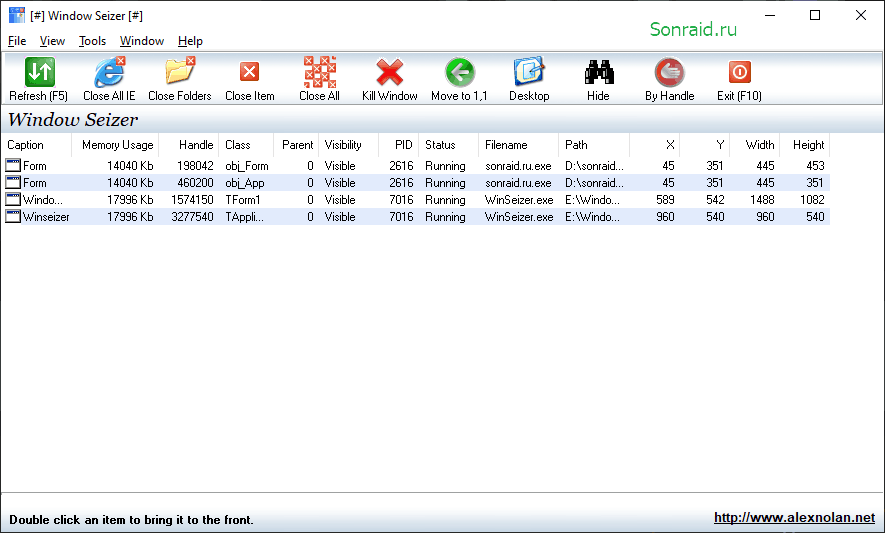The height and width of the screenshot is (533, 885).
Task: Sort by Visibility column header
Action: coord(348,145)
